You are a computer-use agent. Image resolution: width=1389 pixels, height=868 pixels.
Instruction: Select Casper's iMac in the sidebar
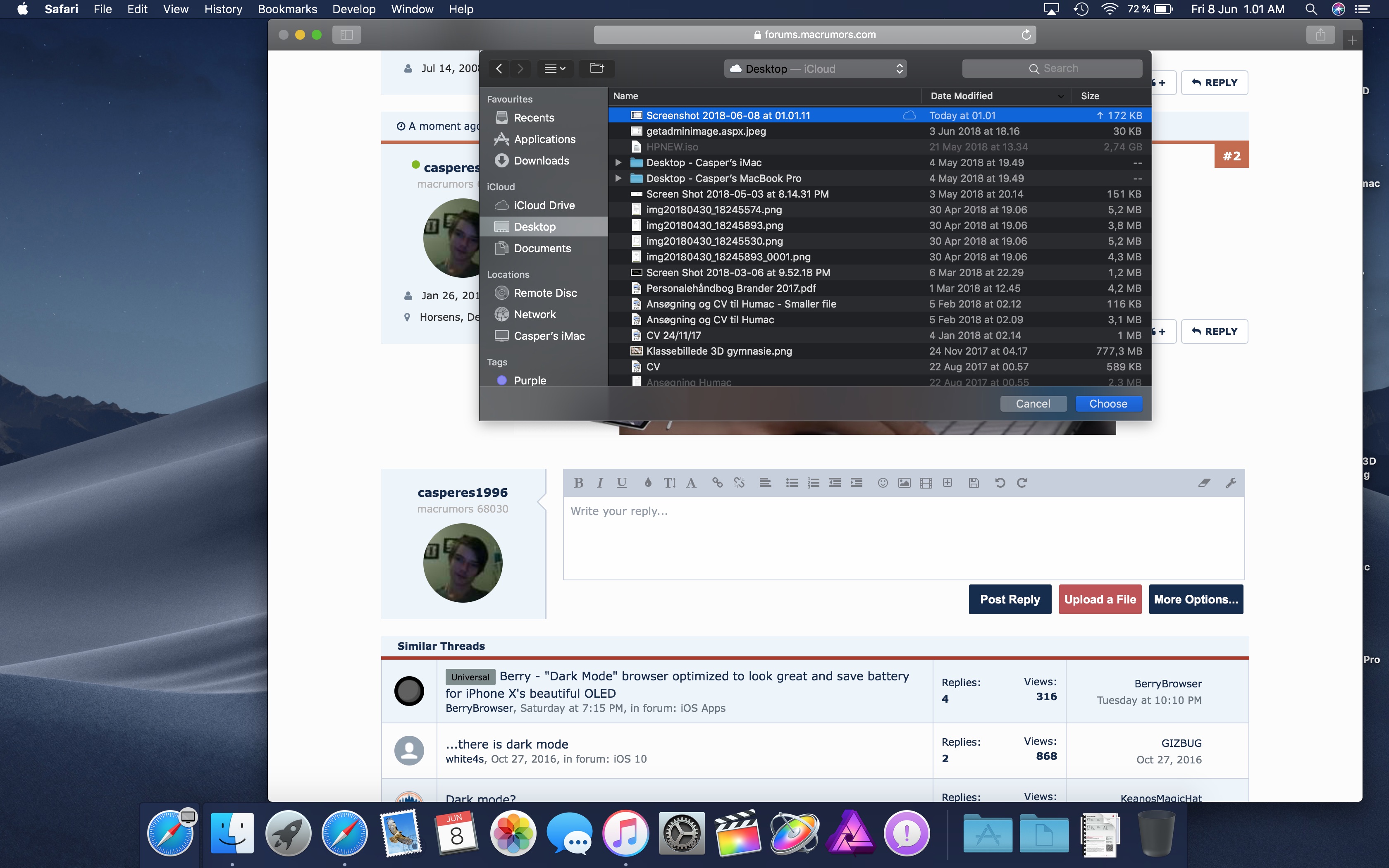[543, 336]
